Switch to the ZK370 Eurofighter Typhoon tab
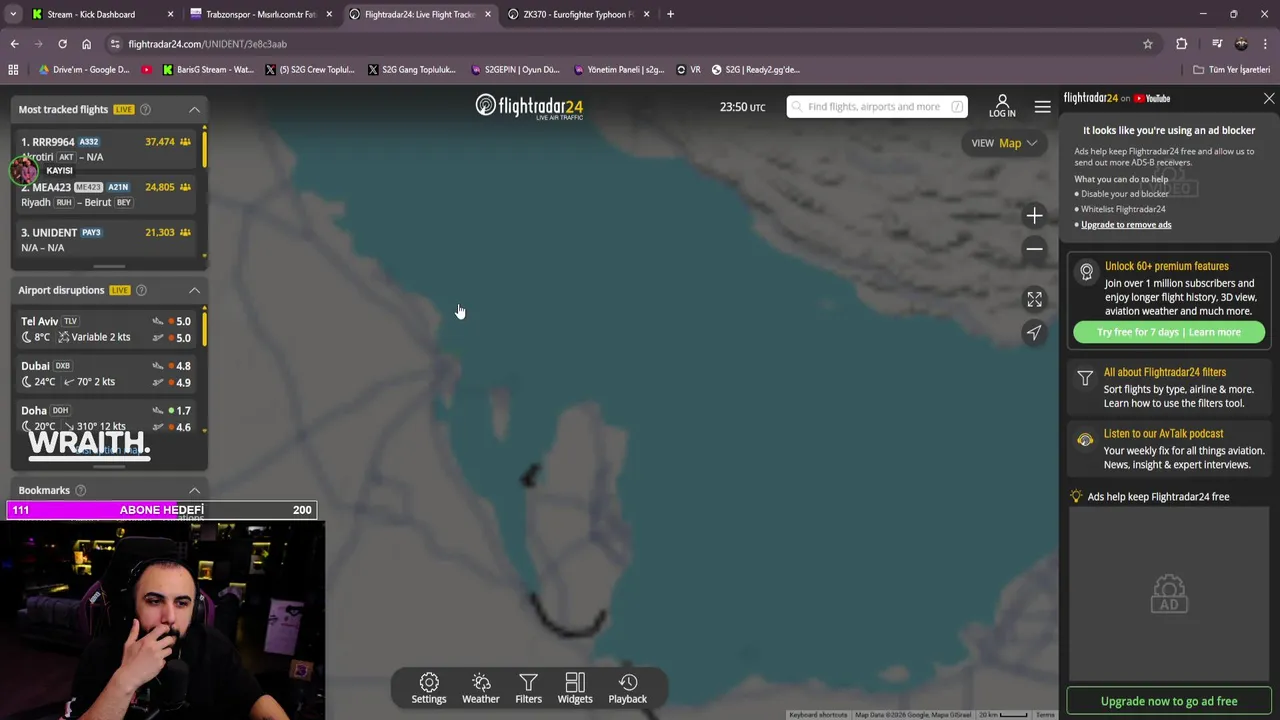 pos(578,14)
